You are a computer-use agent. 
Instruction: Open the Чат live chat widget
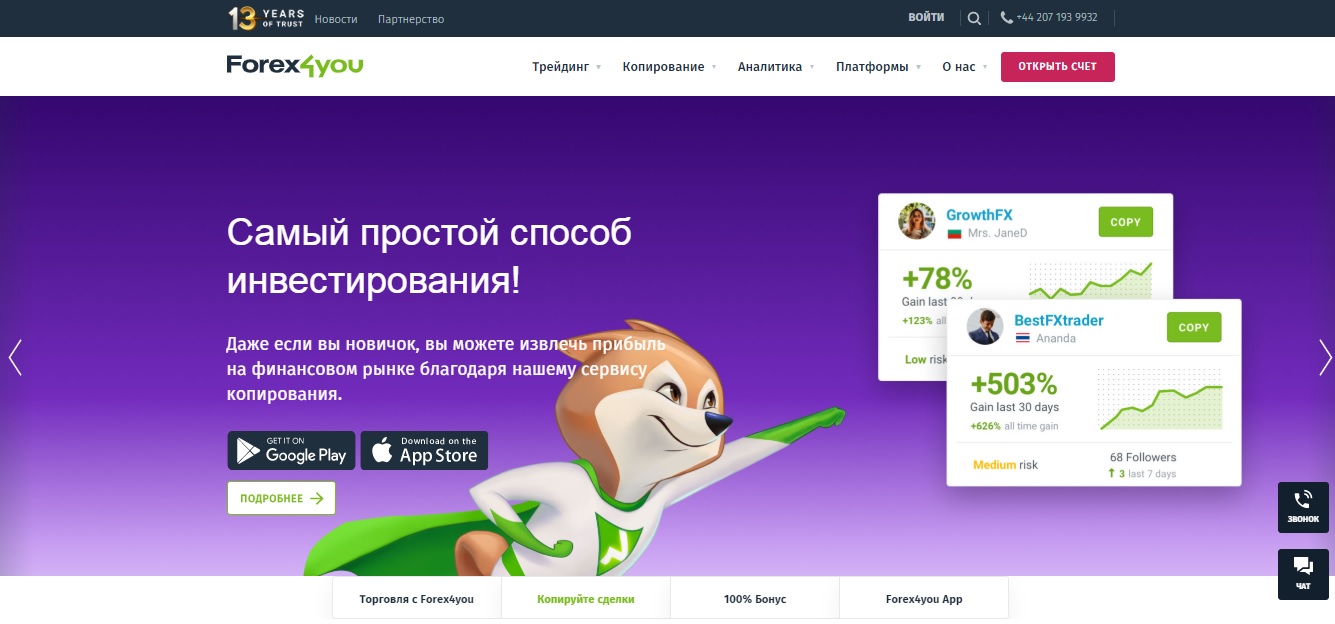pos(1303,574)
